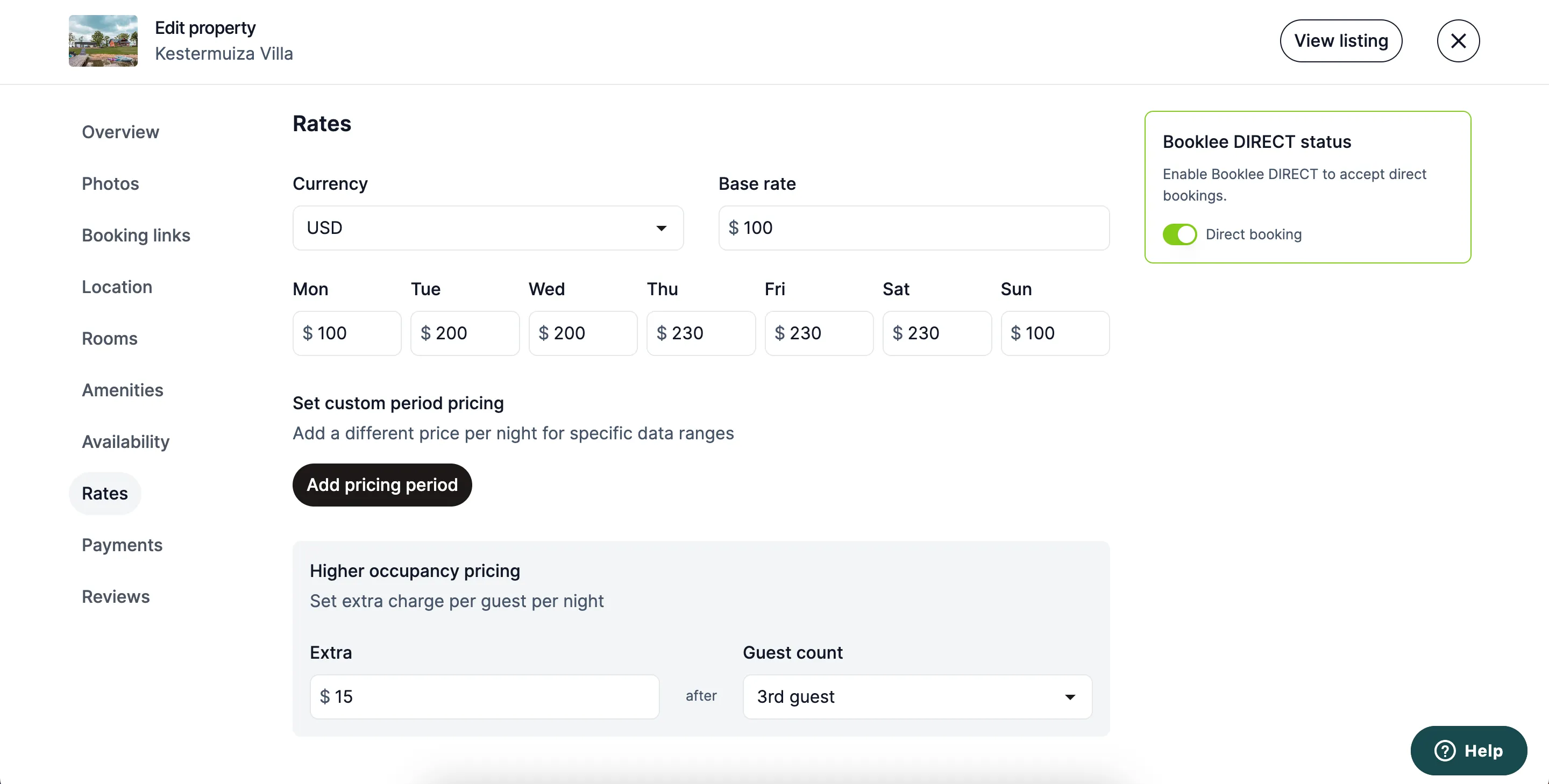Viewport: 1549px width, 784px height.
Task: Open the Photos section in sidebar
Action: click(110, 183)
